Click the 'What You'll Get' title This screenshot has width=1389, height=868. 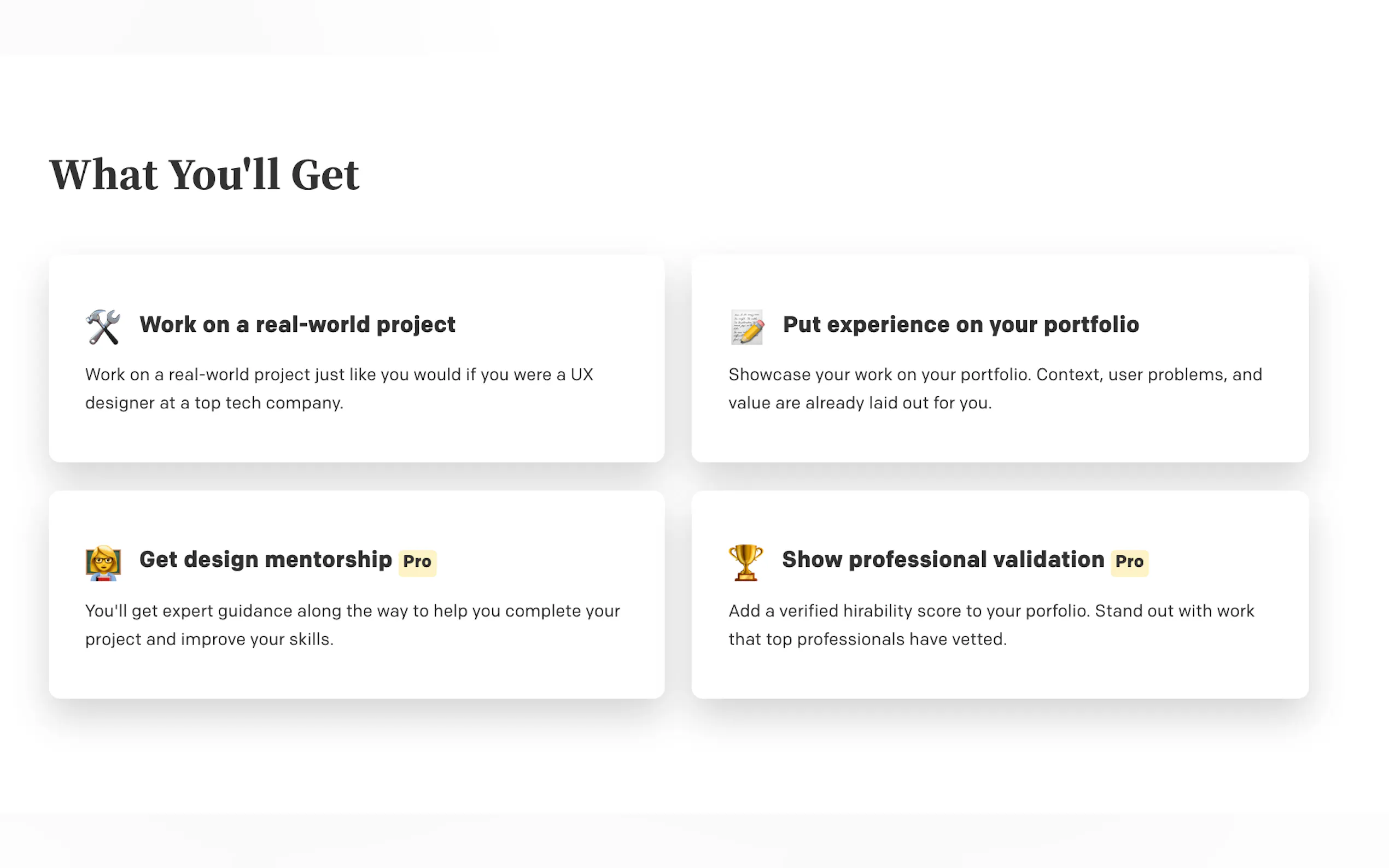205,174
